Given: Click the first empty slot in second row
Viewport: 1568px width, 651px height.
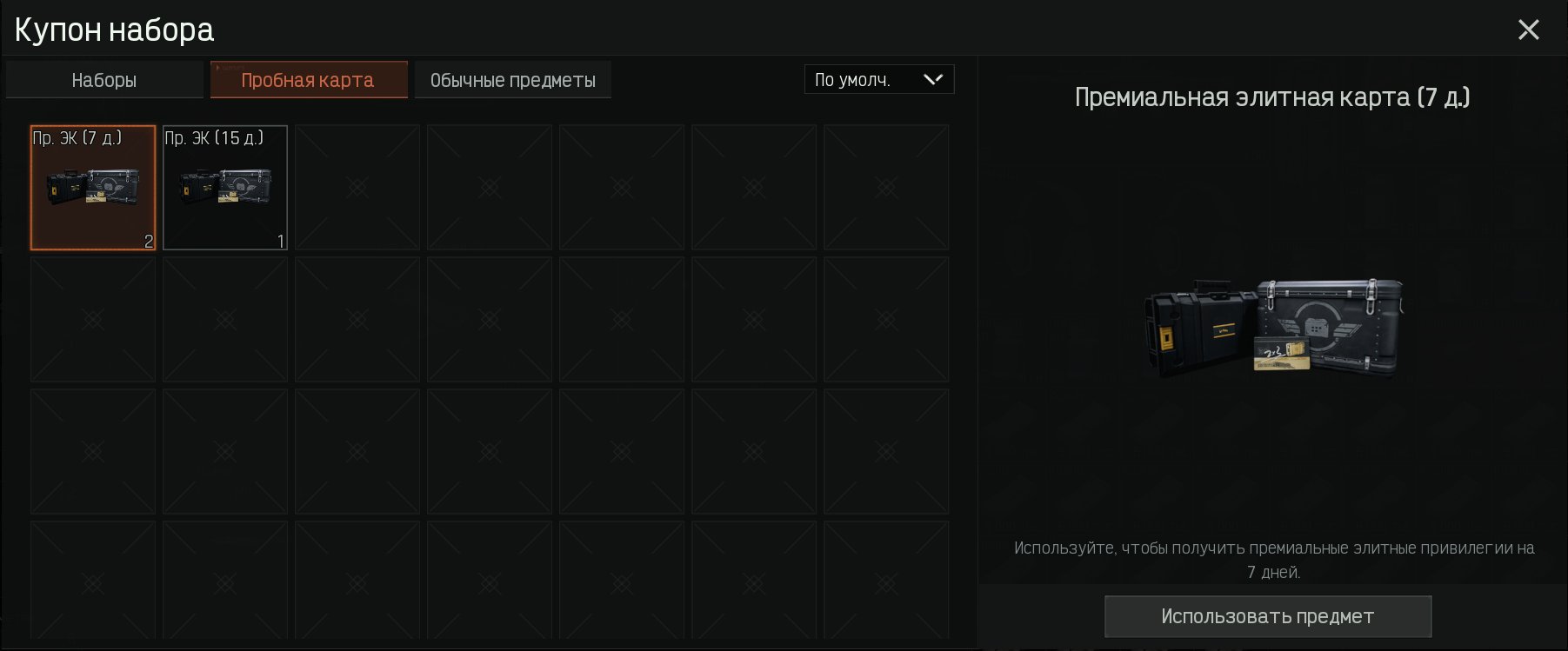Looking at the screenshot, I should point(93,320).
